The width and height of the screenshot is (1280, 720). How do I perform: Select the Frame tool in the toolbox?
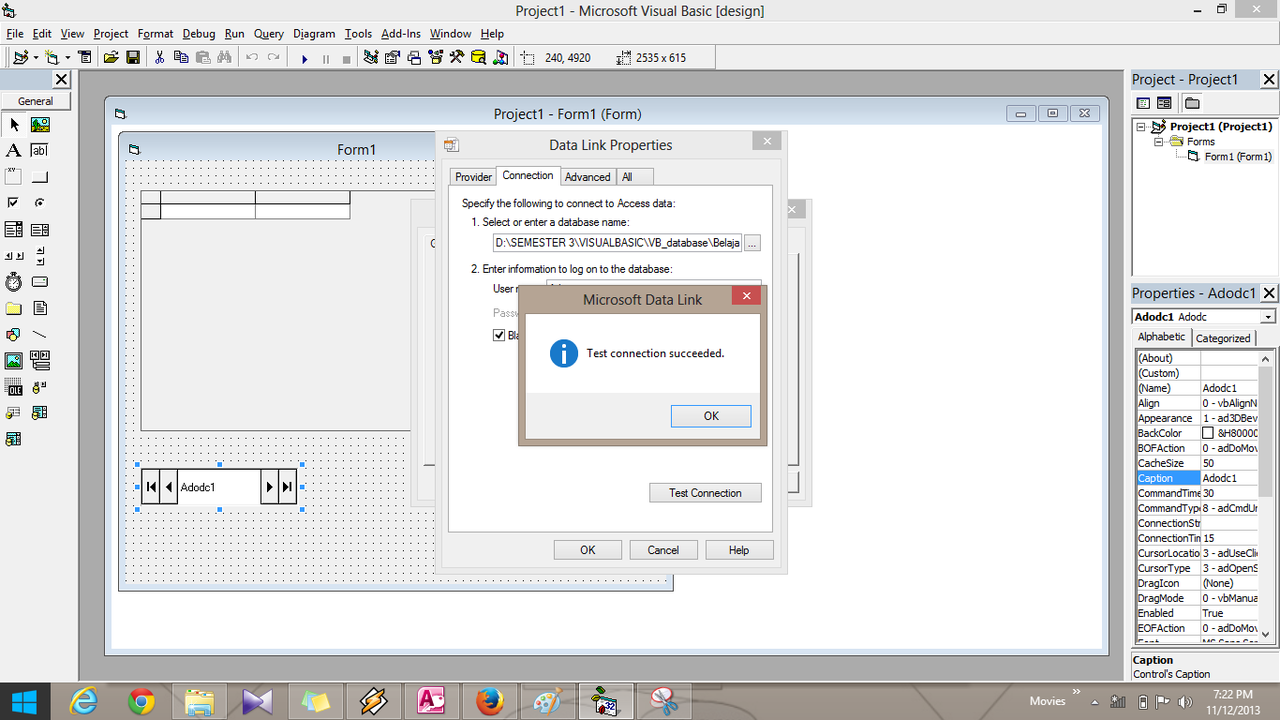14,177
